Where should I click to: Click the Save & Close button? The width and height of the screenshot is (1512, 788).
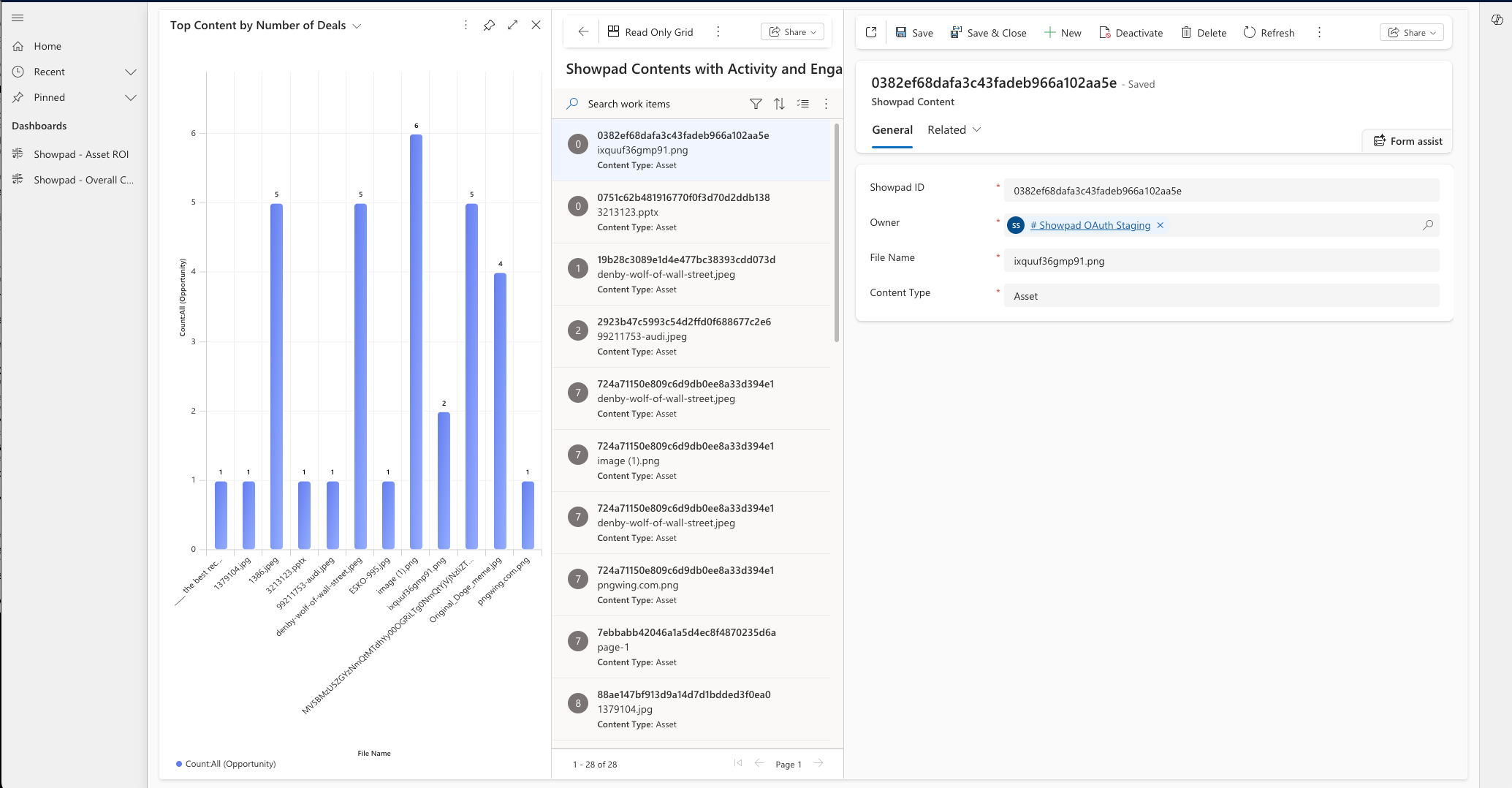[x=988, y=32]
